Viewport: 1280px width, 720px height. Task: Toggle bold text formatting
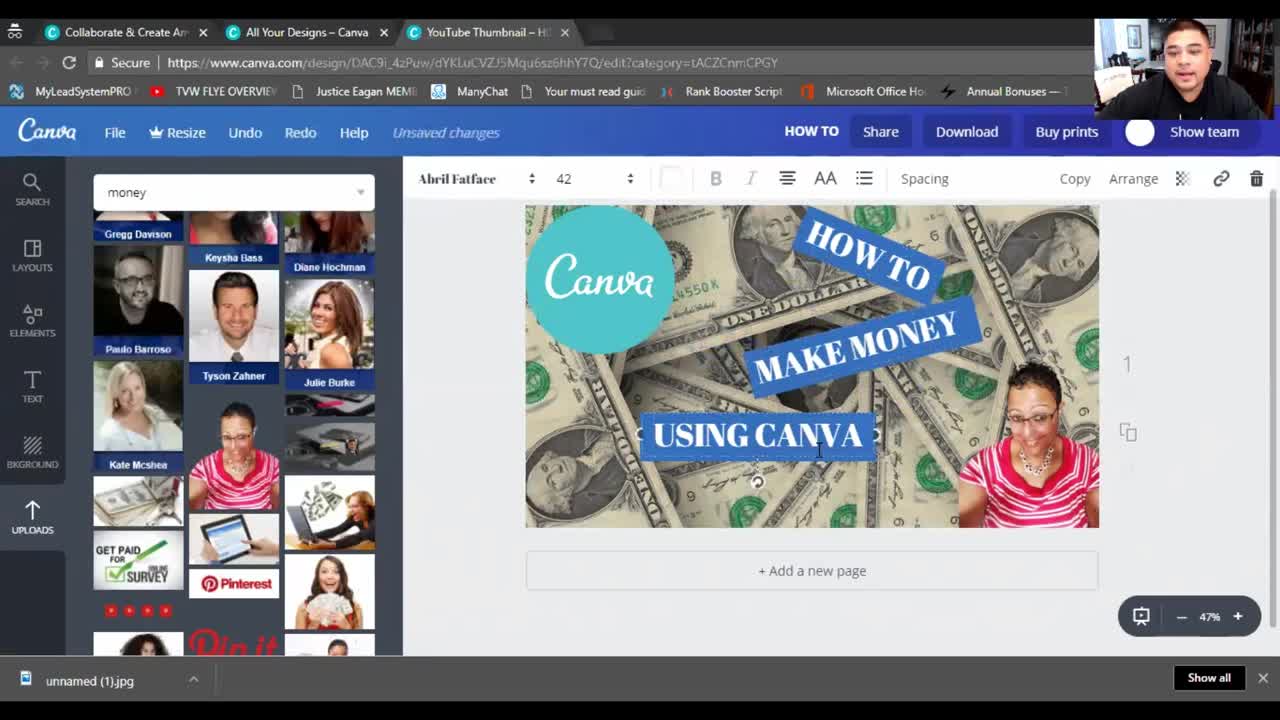point(715,179)
